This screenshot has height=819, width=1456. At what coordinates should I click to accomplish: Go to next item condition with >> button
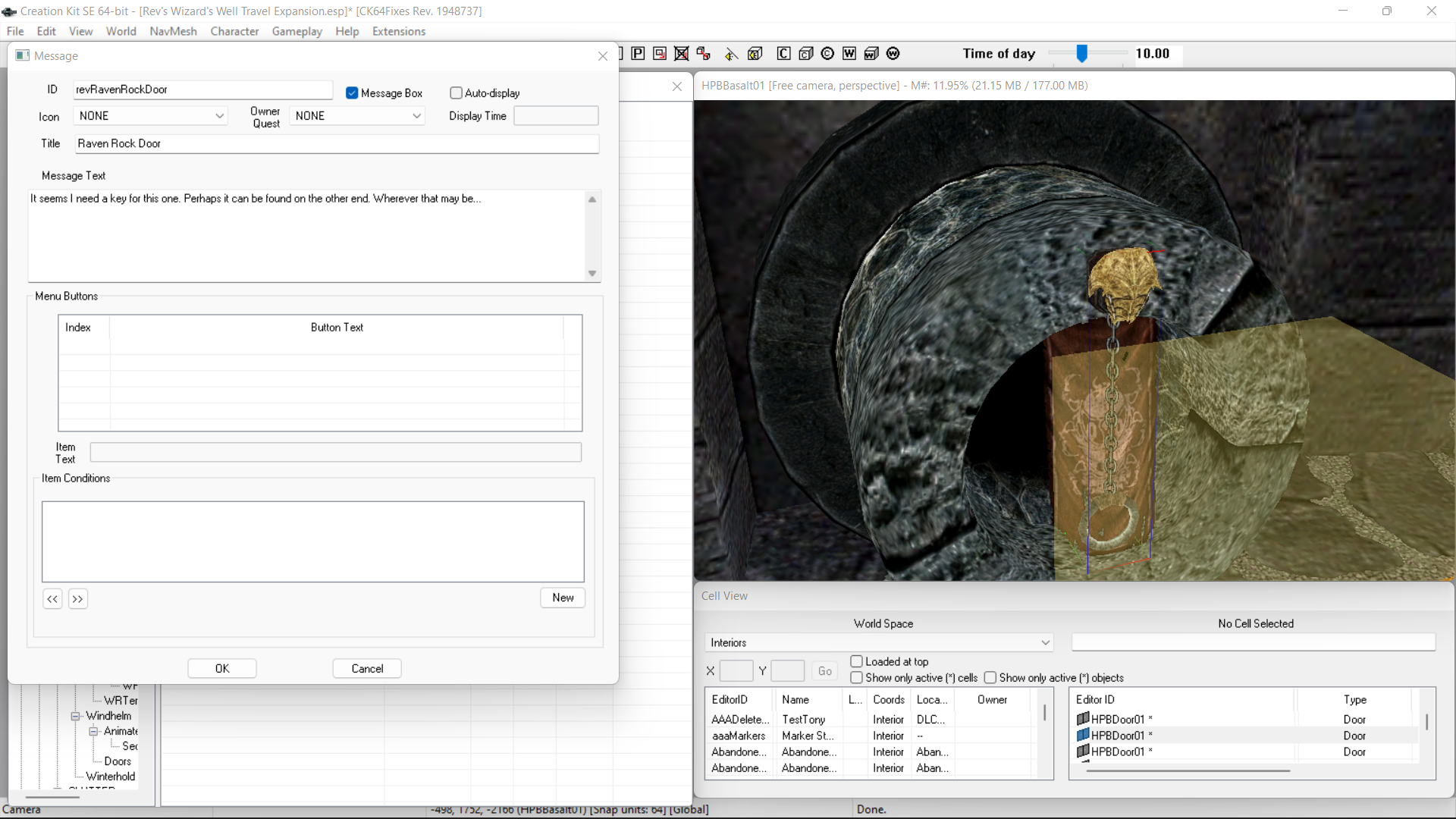tap(78, 599)
